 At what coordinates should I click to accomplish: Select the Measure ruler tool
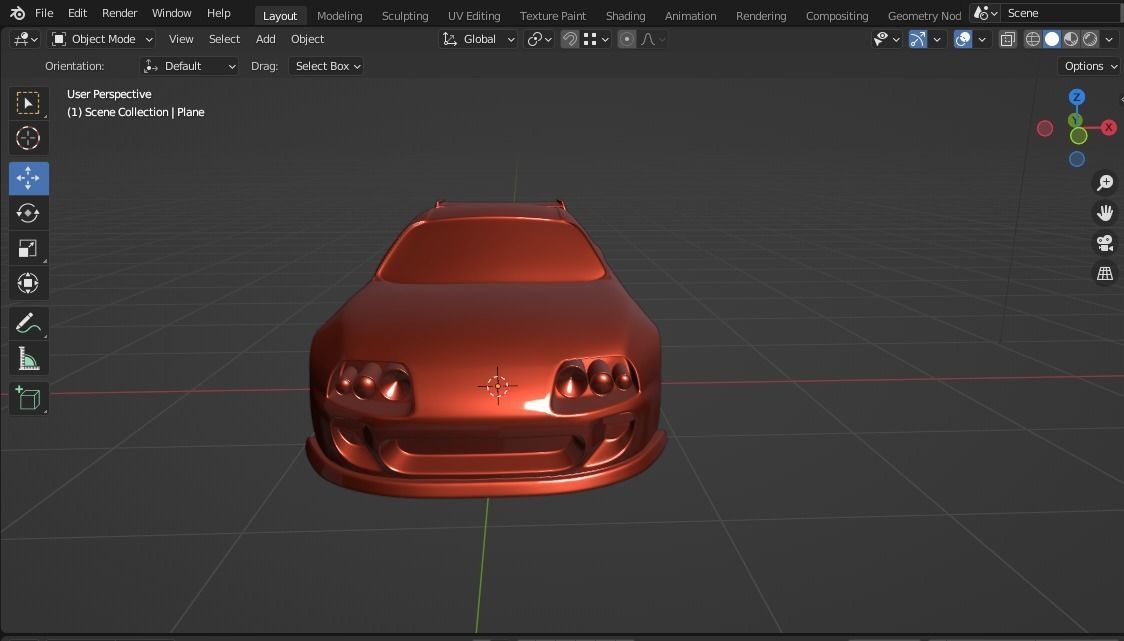coord(29,359)
